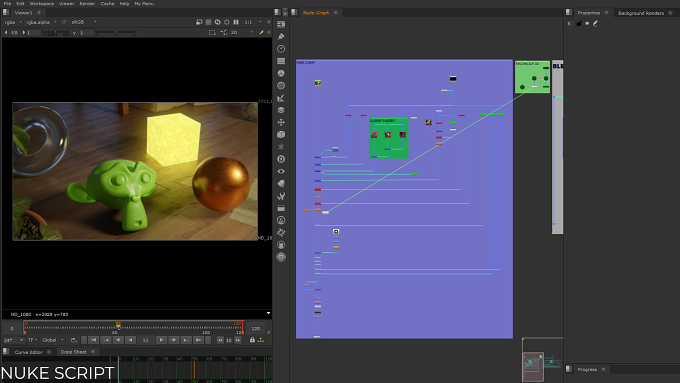Open the Color nodes toolbar menu

point(281,73)
